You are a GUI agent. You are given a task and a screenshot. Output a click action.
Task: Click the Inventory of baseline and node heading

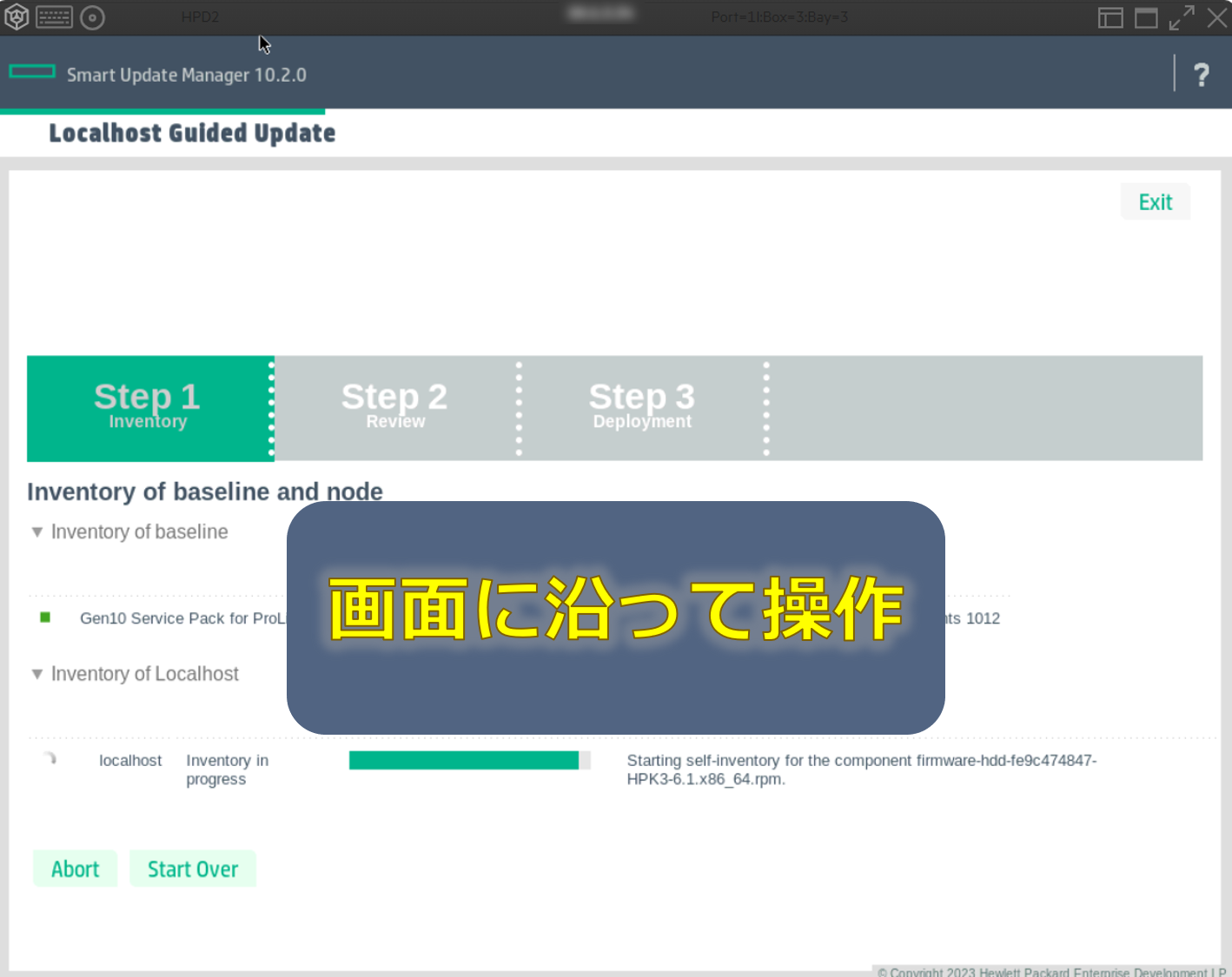click(x=205, y=492)
